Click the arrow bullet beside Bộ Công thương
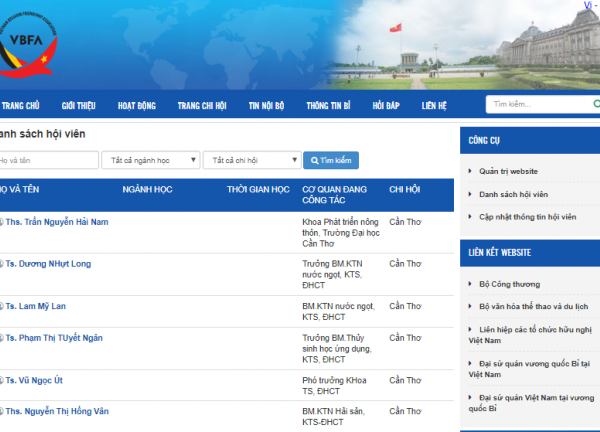 (471, 284)
